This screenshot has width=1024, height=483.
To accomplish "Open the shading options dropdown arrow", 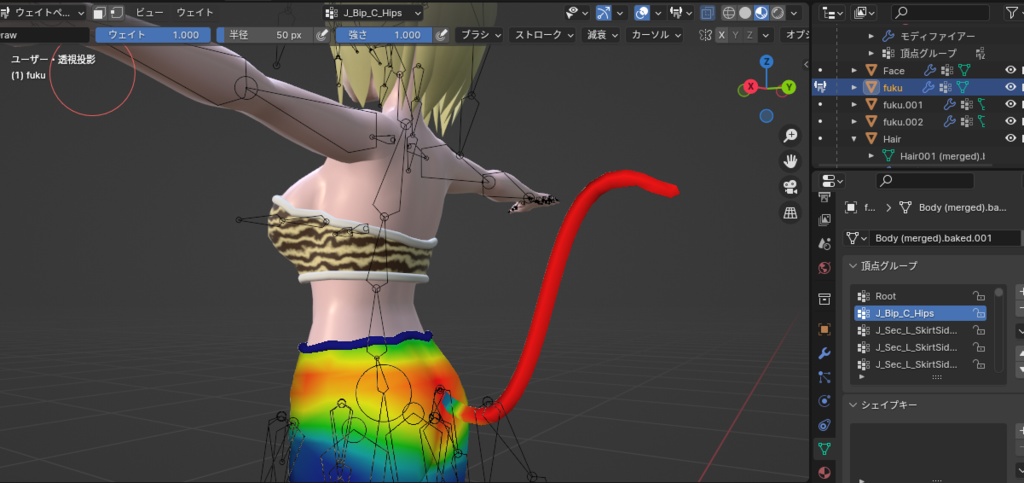I will [795, 12].
